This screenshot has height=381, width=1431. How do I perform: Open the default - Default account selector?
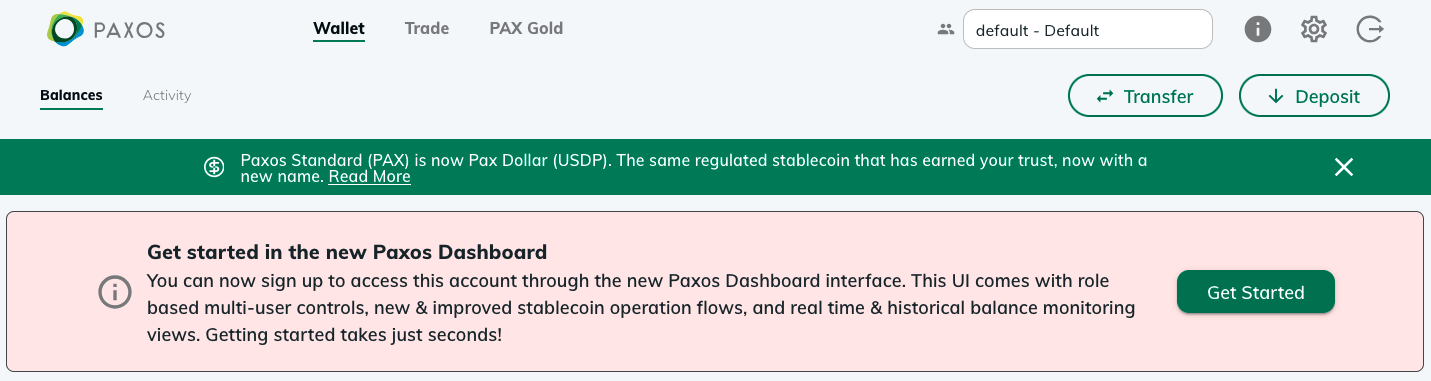1088,30
